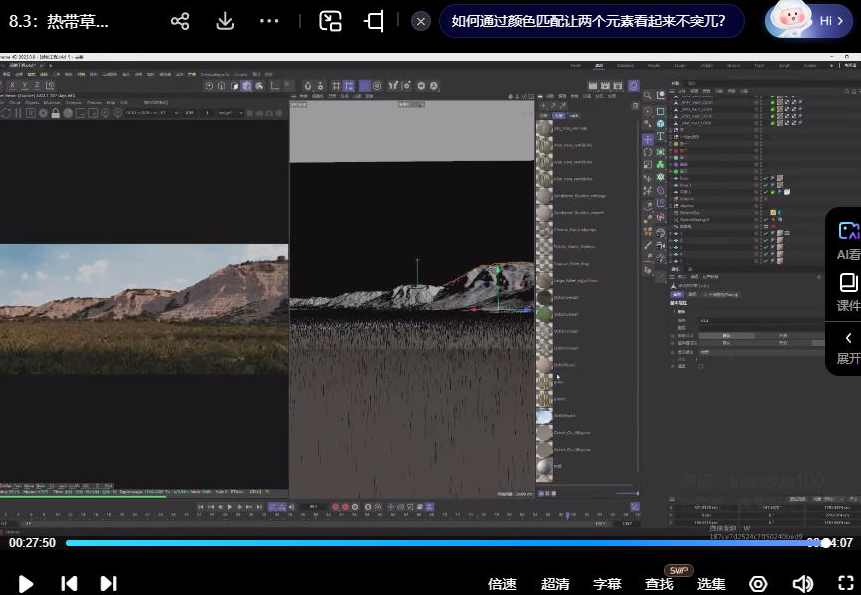861x595 pixels.
Task: Mute the video with the speaker icon
Action: [x=802, y=583]
